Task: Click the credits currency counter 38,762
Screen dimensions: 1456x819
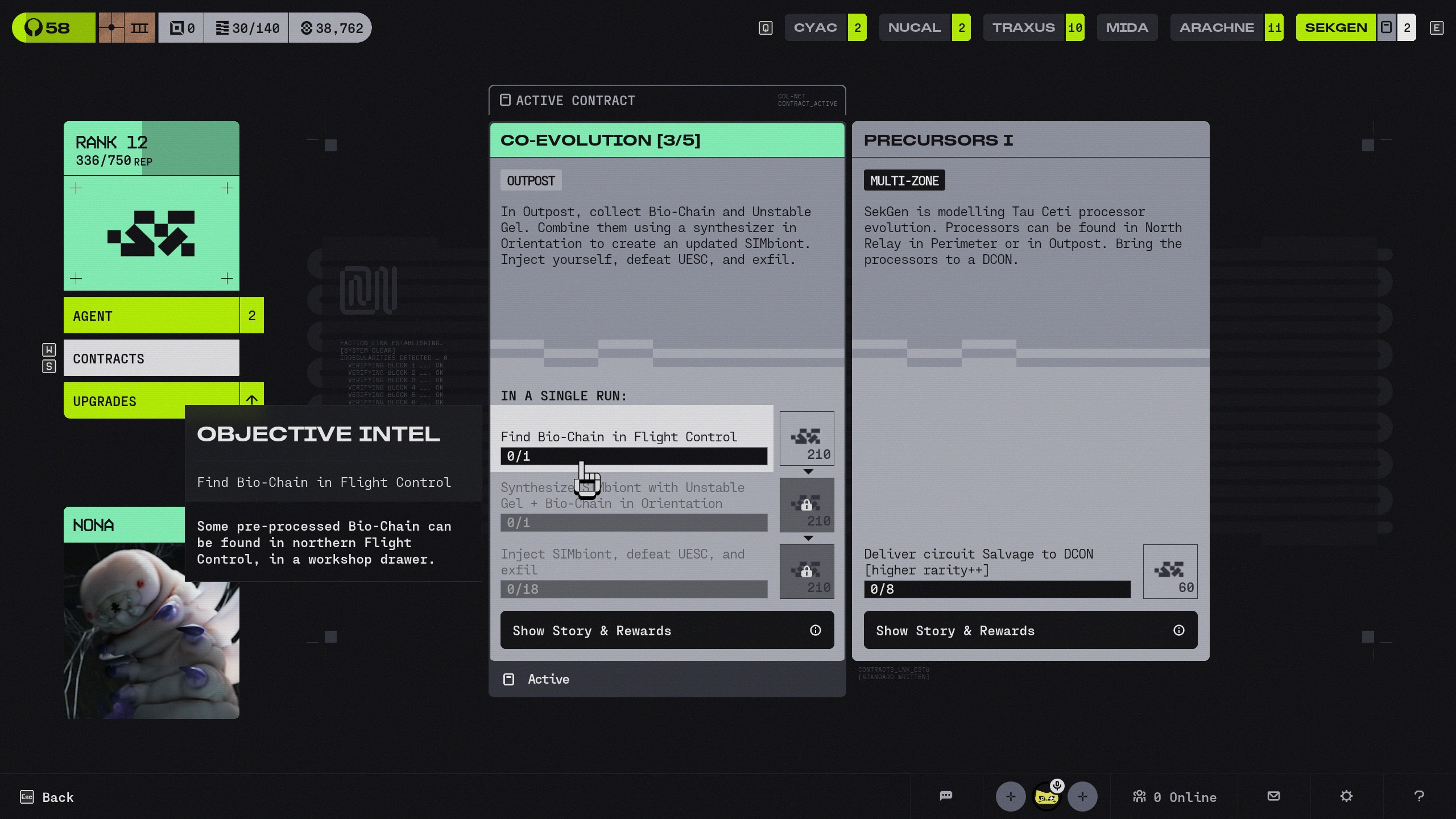Action: pos(331,28)
